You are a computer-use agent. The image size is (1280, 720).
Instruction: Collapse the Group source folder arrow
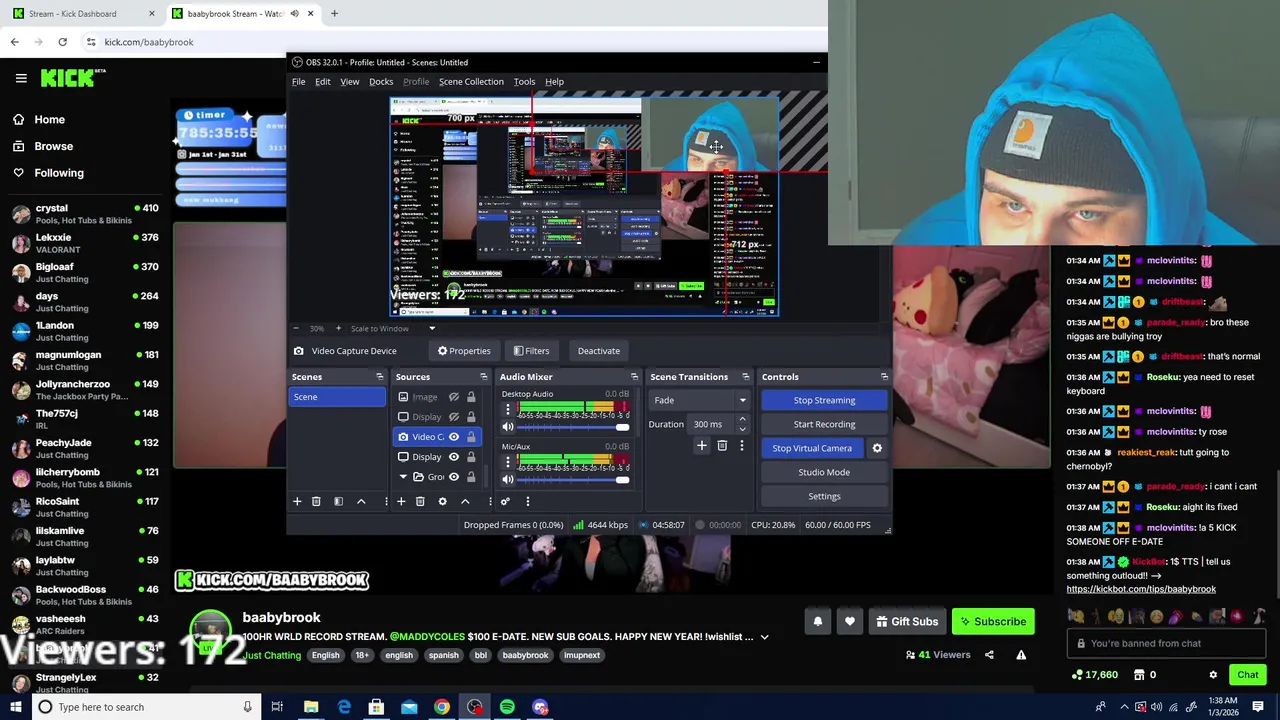click(403, 477)
